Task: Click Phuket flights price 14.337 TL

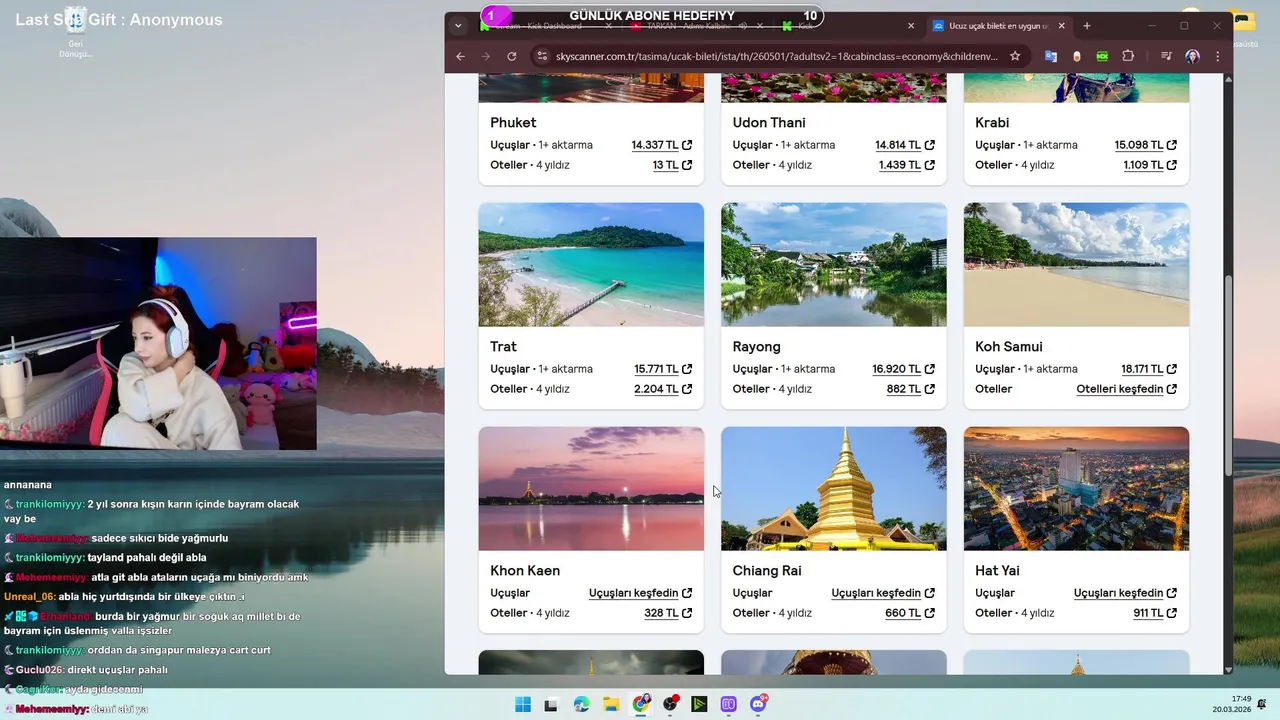Action: coord(655,145)
